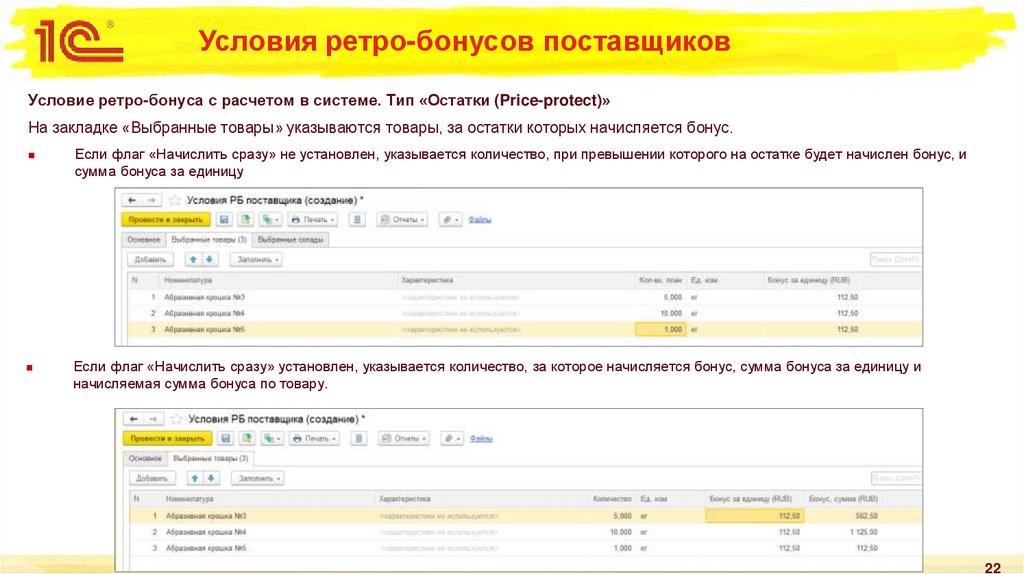The height and width of the screenshot is (574, 1024).
Task: Move the row up in the upper window
Action: (x=193, y=260)
